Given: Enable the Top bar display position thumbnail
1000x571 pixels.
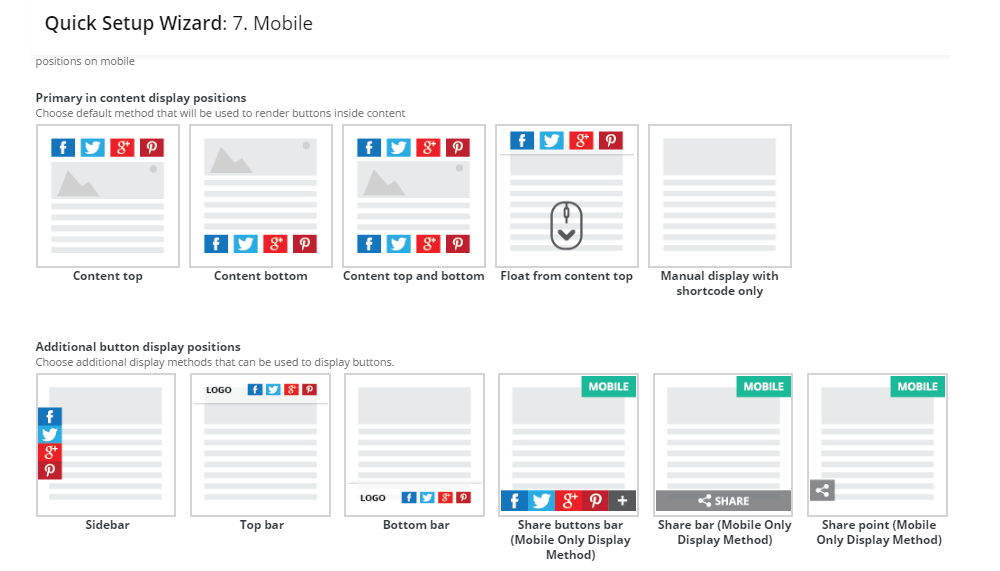Looking at the screenshot, I should 260,445.
